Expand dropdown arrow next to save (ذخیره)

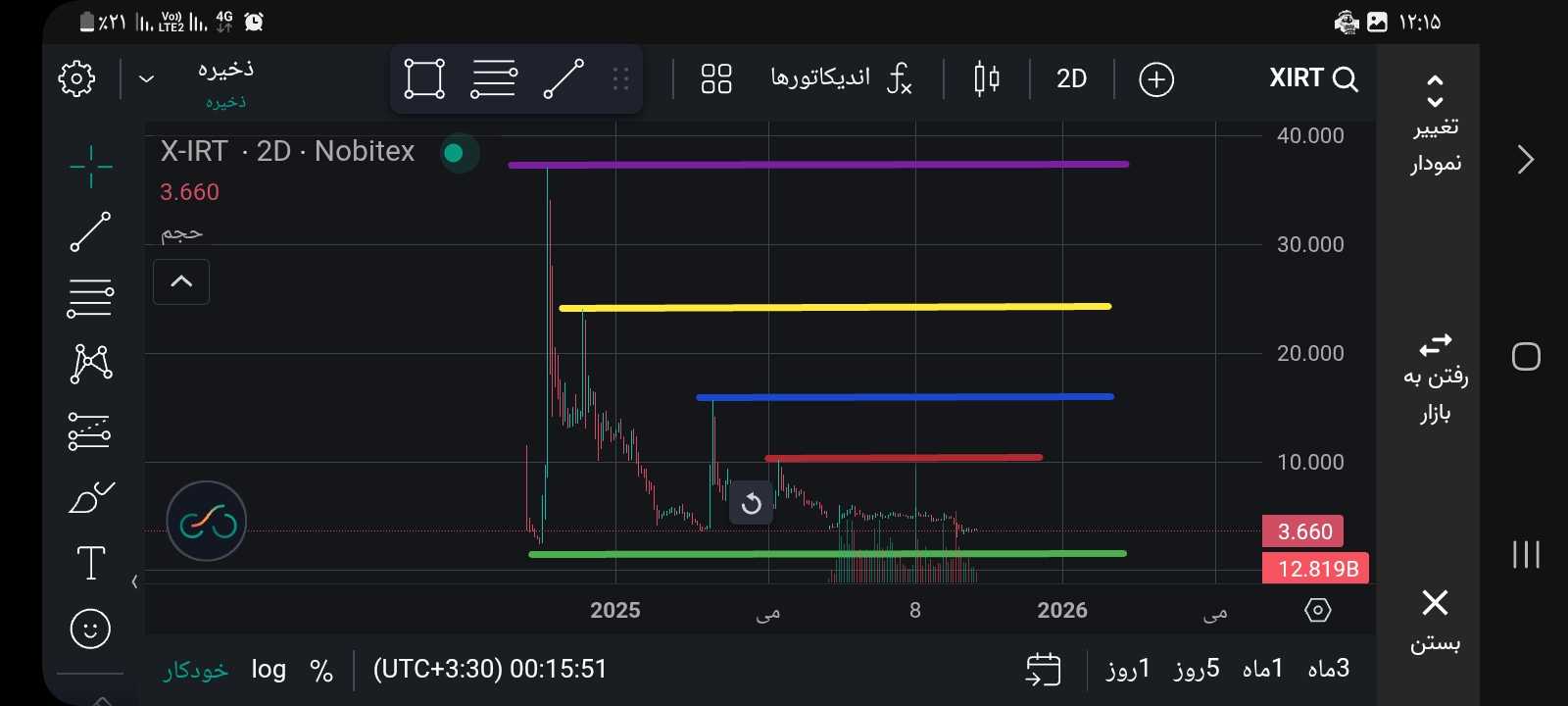tap(147, 78)
